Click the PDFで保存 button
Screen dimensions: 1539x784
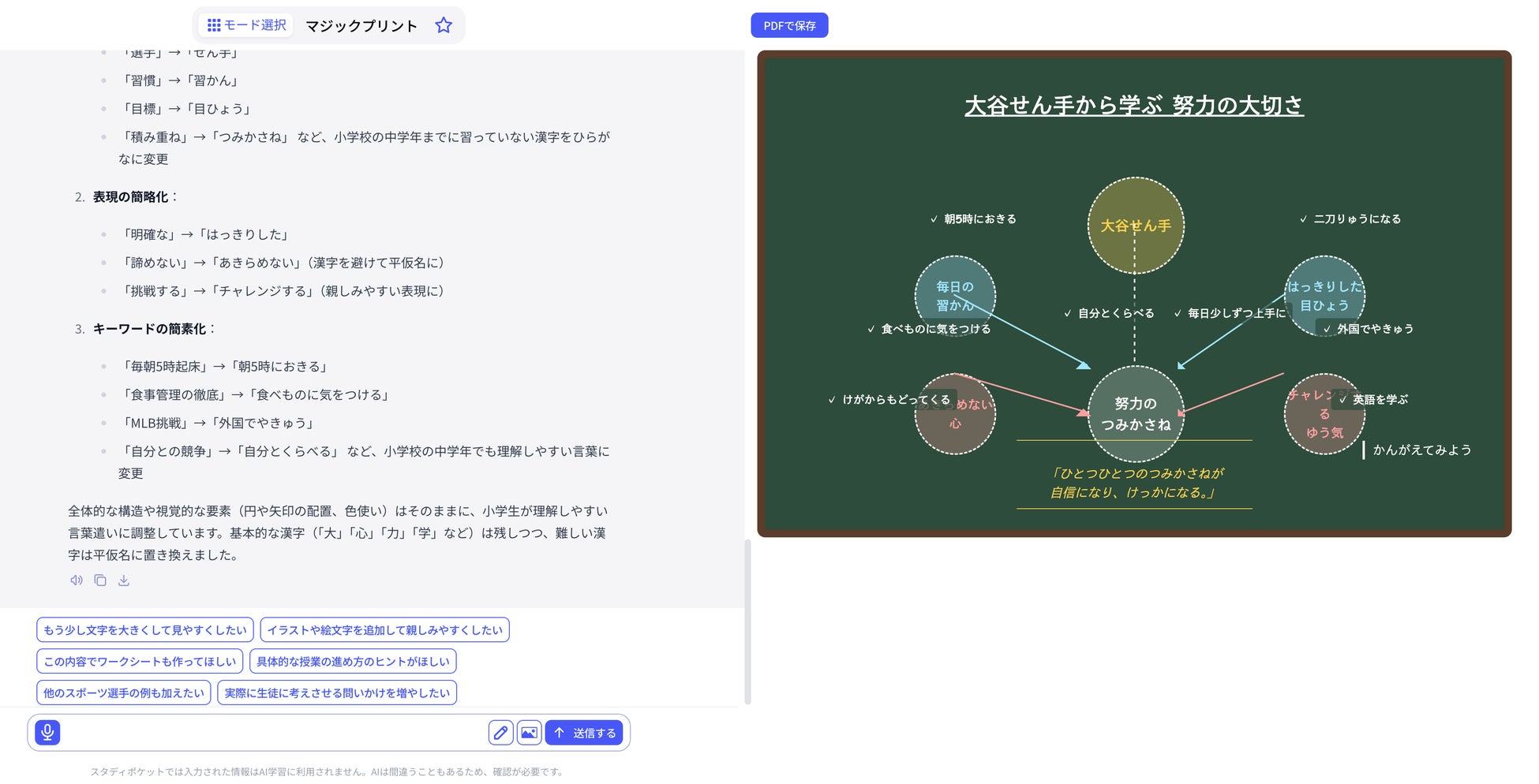[789, 25]
